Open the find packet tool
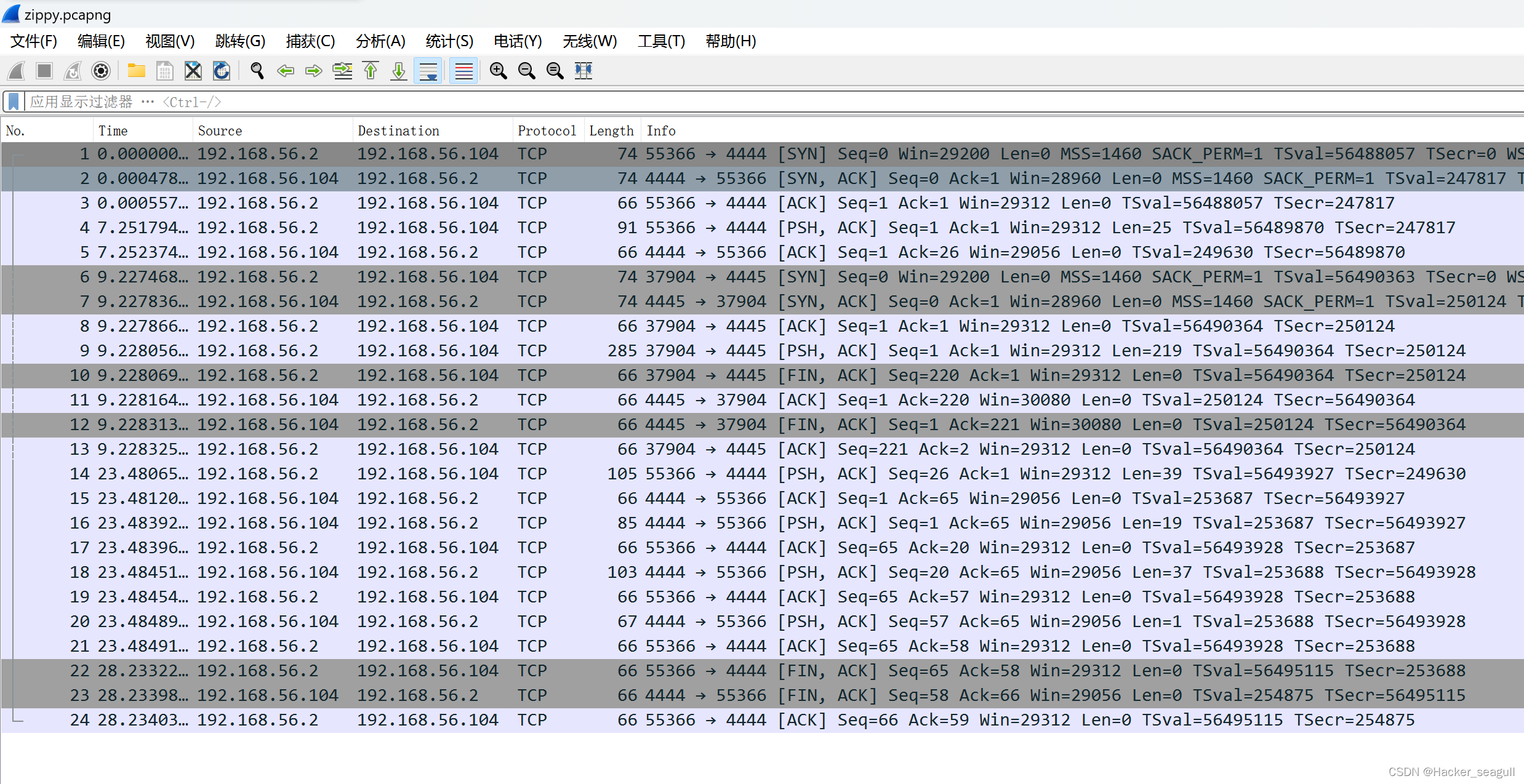This screenshot has height=784, width=1524. pyautogui.click(x=257, y=71)
